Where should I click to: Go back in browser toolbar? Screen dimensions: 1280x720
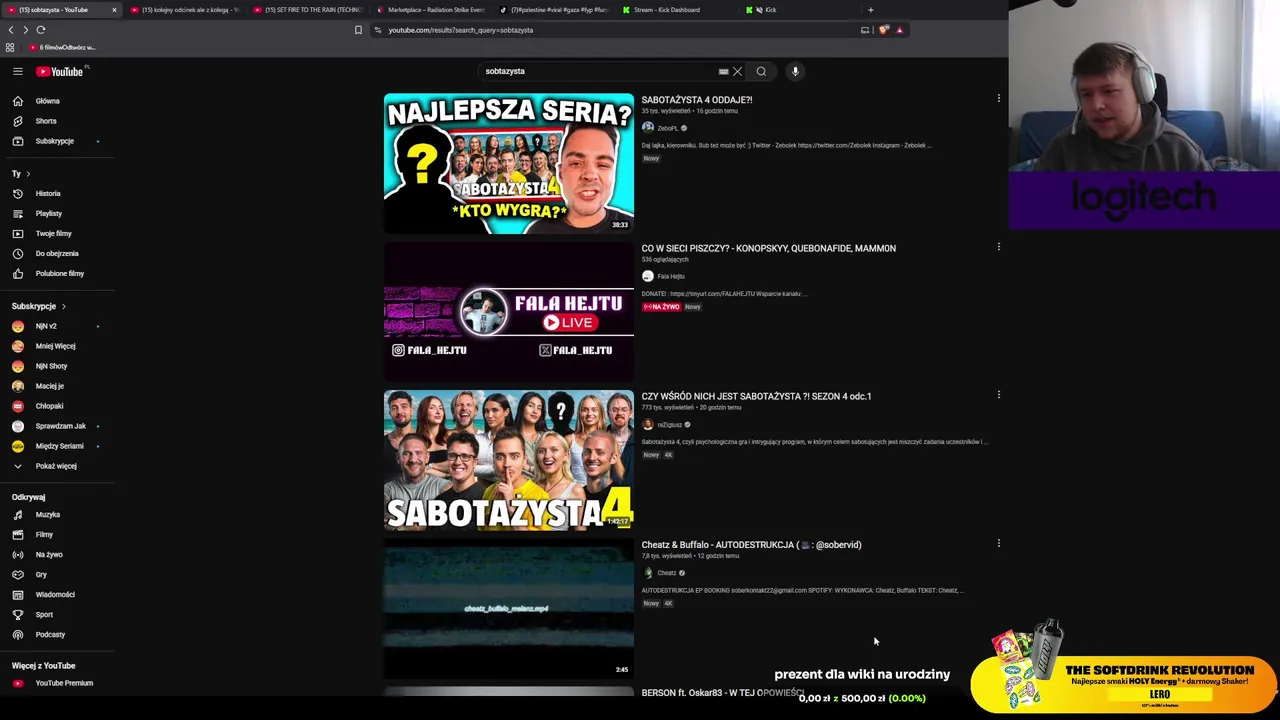pos(11,30)
